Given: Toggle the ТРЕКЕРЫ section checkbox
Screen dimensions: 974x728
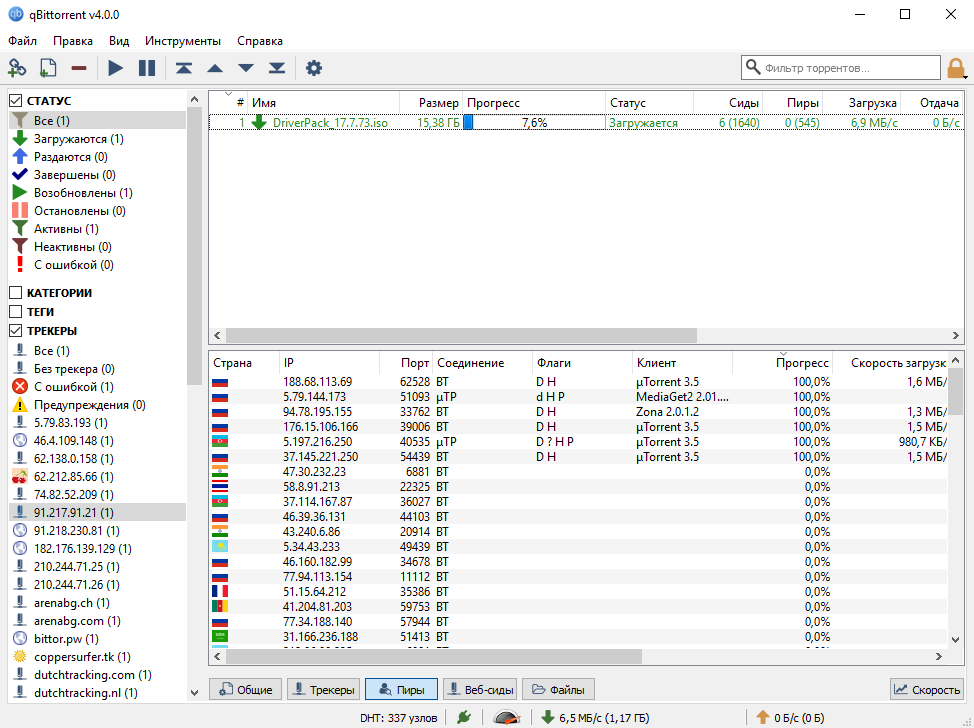Looking at the screenshot, I should (x=16, y=331).
